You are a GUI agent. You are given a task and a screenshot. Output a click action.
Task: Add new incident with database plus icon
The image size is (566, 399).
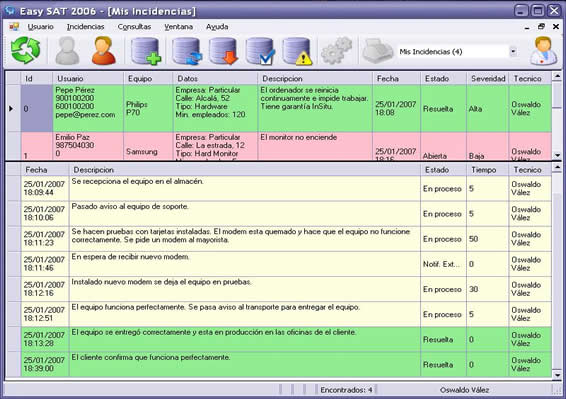pos(145,51)
